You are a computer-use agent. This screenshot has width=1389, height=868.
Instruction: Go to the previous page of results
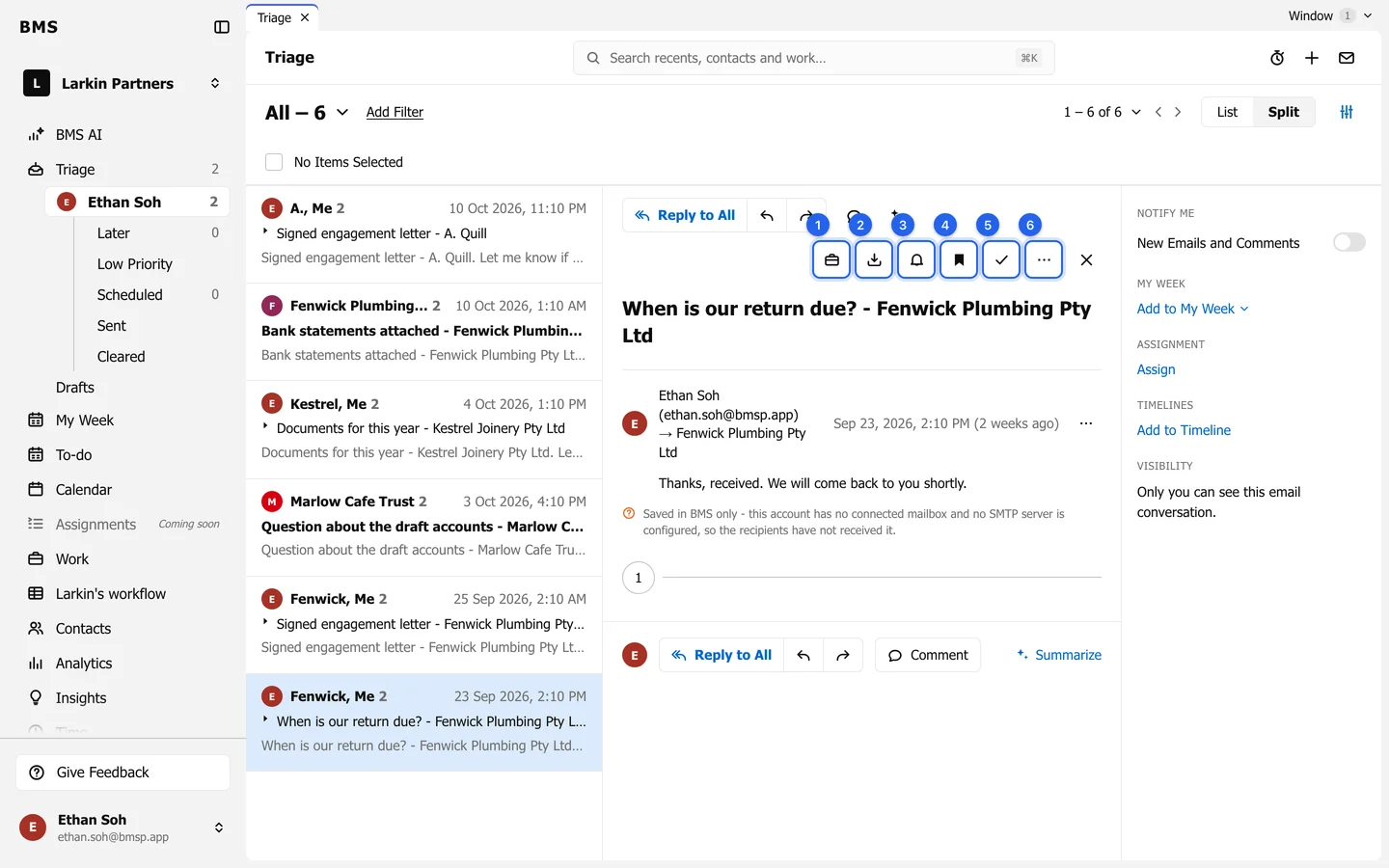click(x=1158, y=112)
